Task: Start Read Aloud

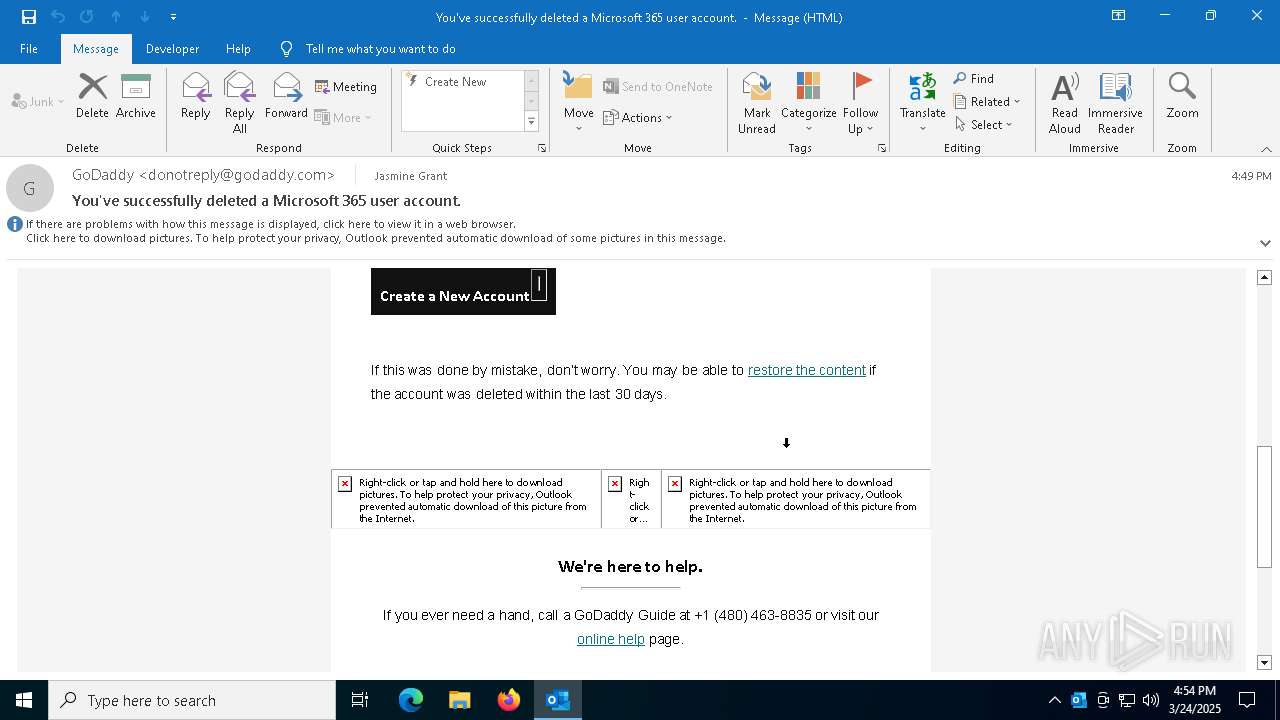Action: (1065, 103)
